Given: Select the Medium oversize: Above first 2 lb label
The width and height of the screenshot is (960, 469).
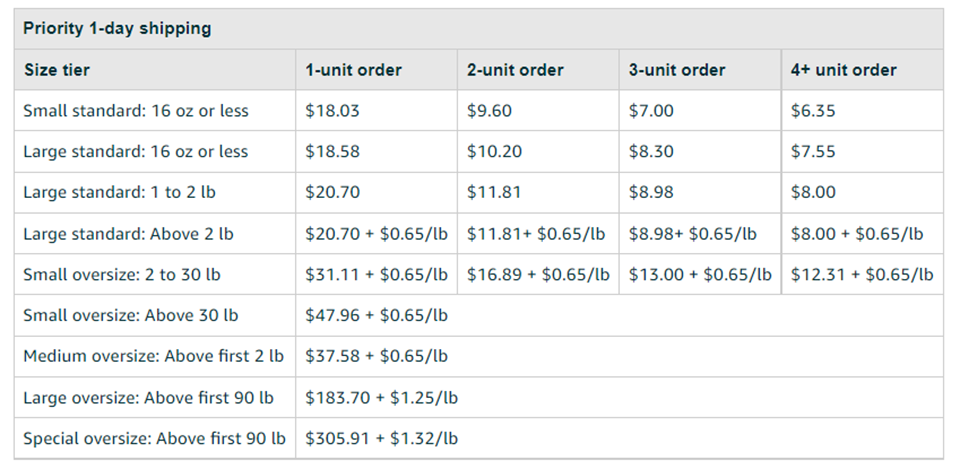Looking at the screenshot, I should [x=153, y=356].
